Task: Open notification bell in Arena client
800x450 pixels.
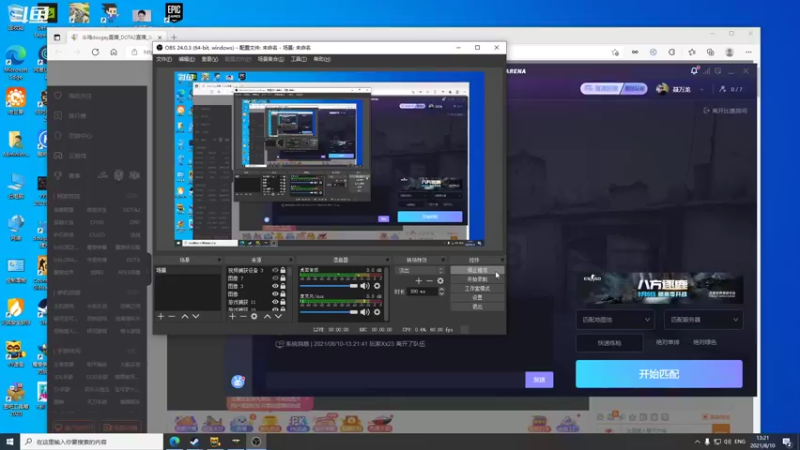Action: point(694,71)
